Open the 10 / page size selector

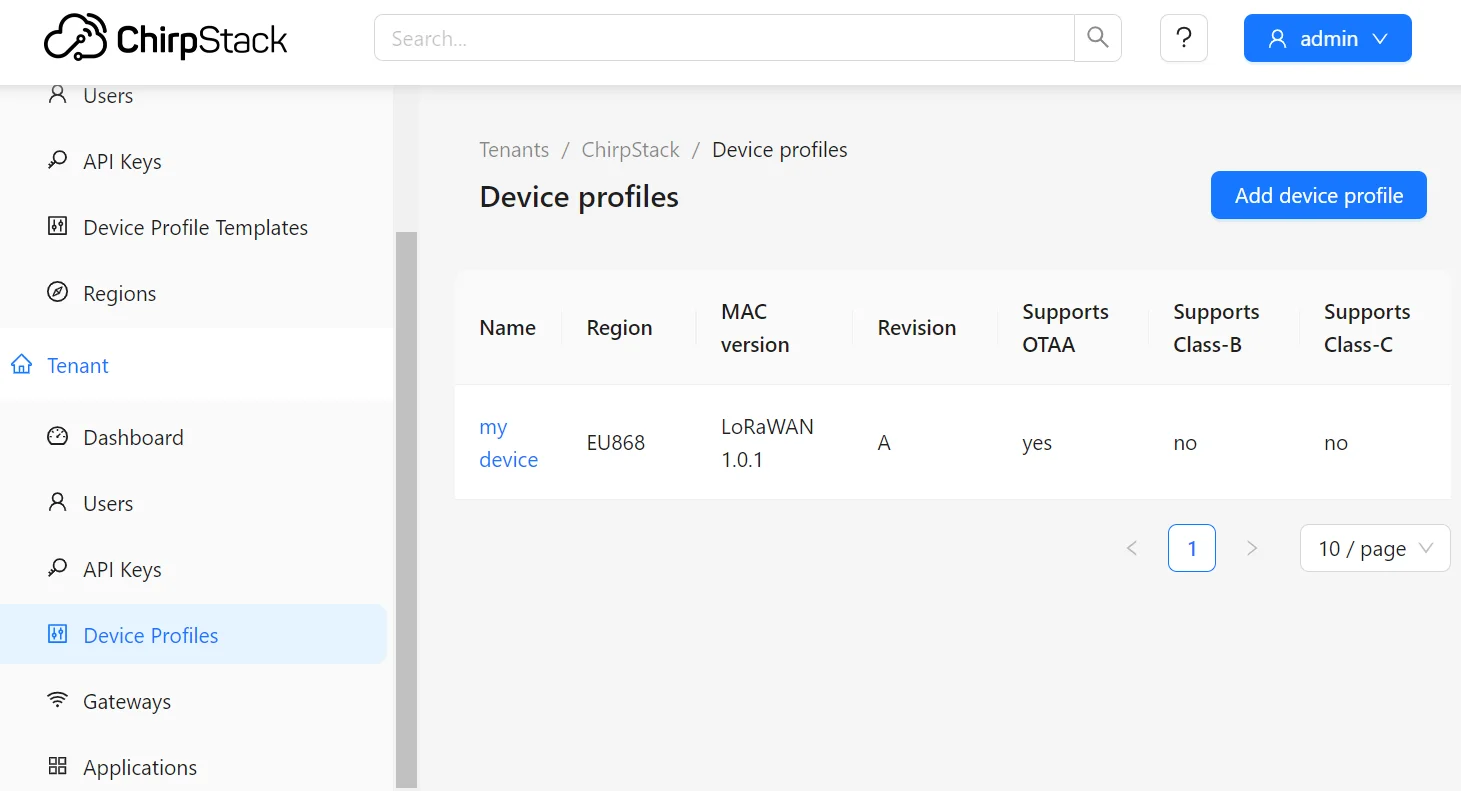pos(1375,548)
